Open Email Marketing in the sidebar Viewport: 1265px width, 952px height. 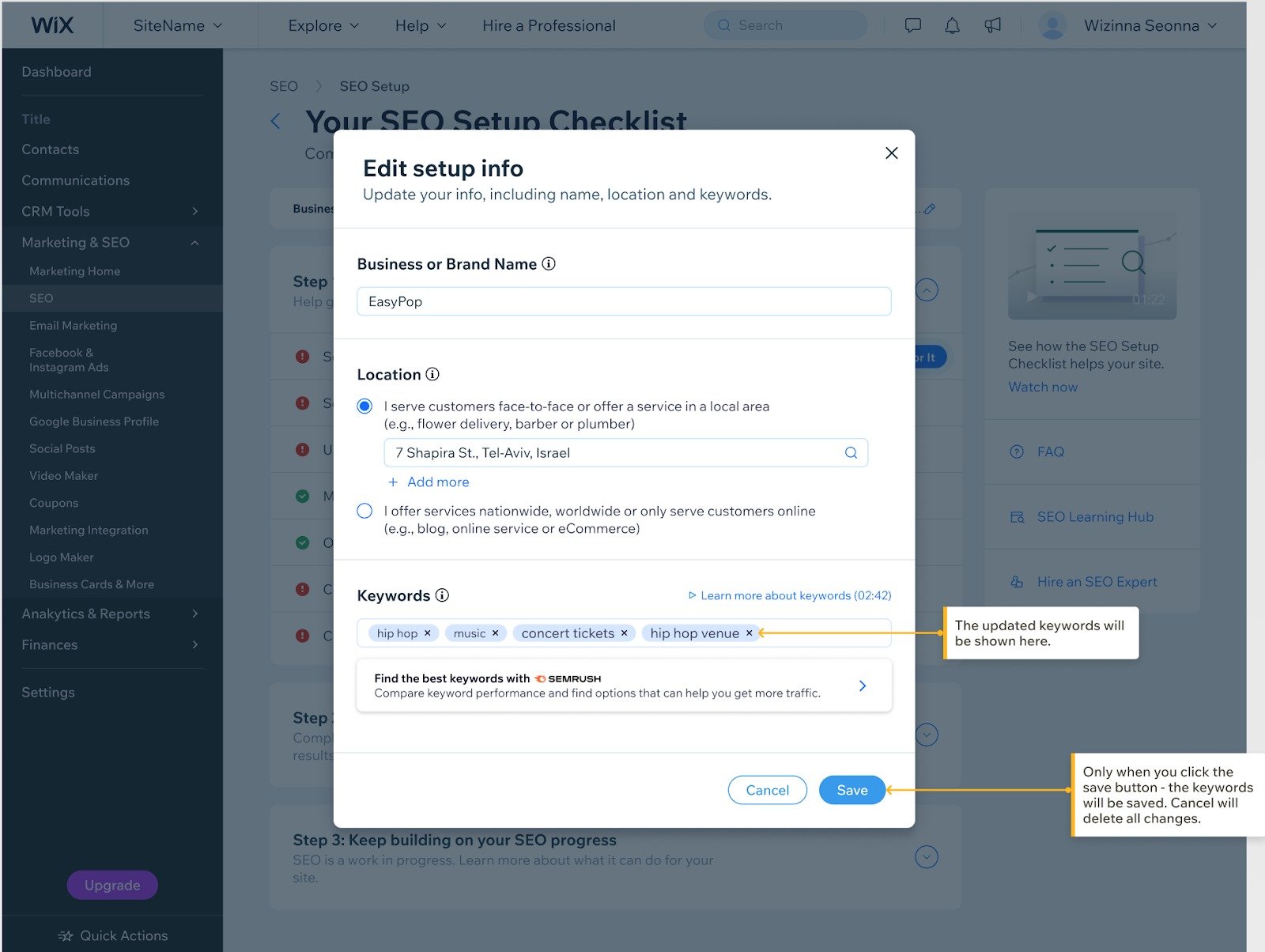[x=74, y=325]
